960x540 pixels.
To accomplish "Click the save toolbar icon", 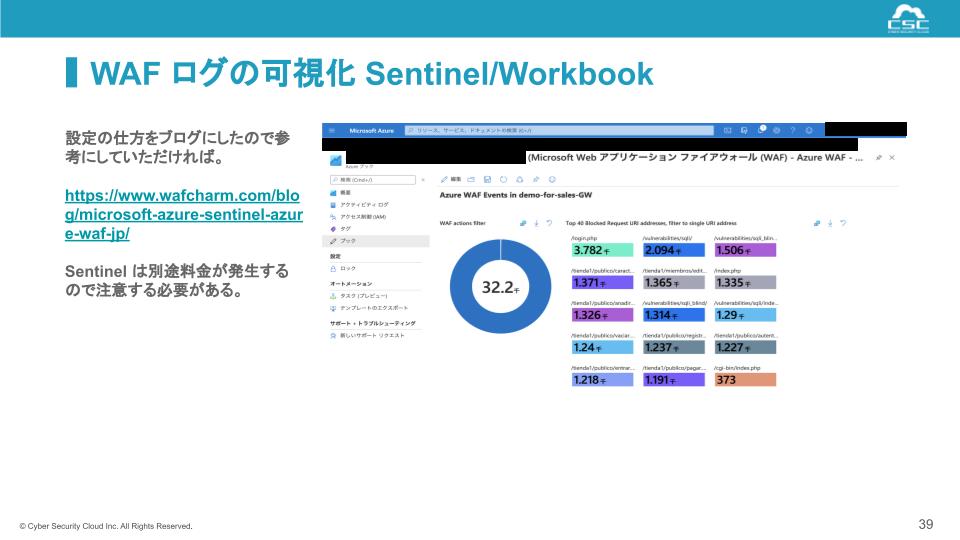I will [x=487, y=179].
